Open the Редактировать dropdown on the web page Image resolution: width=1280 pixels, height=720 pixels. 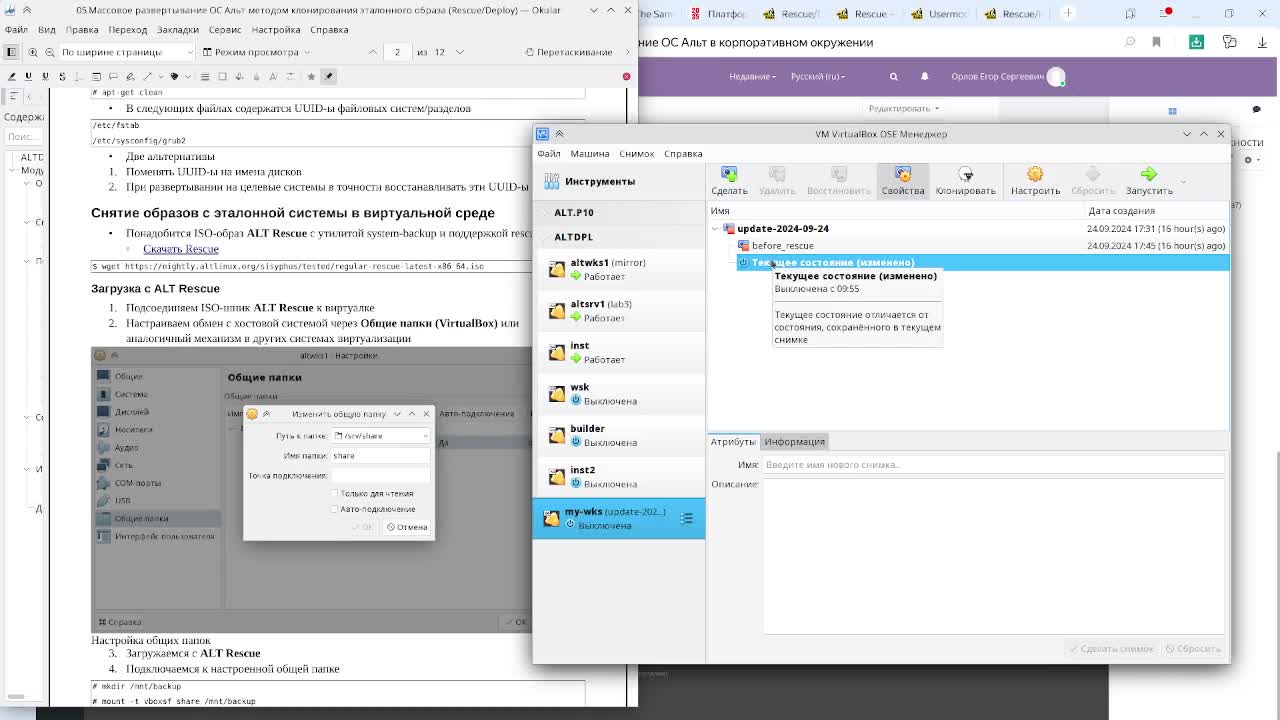pos(903,108)
